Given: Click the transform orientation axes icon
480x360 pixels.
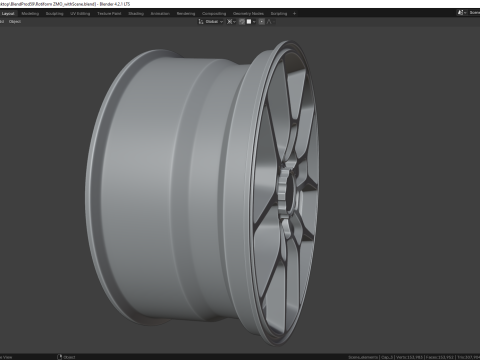Looking at the screenshot, I should point(201,22).
